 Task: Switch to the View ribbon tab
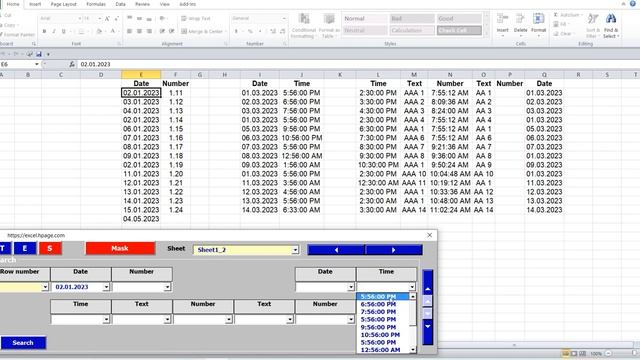[x=164, y=4]
